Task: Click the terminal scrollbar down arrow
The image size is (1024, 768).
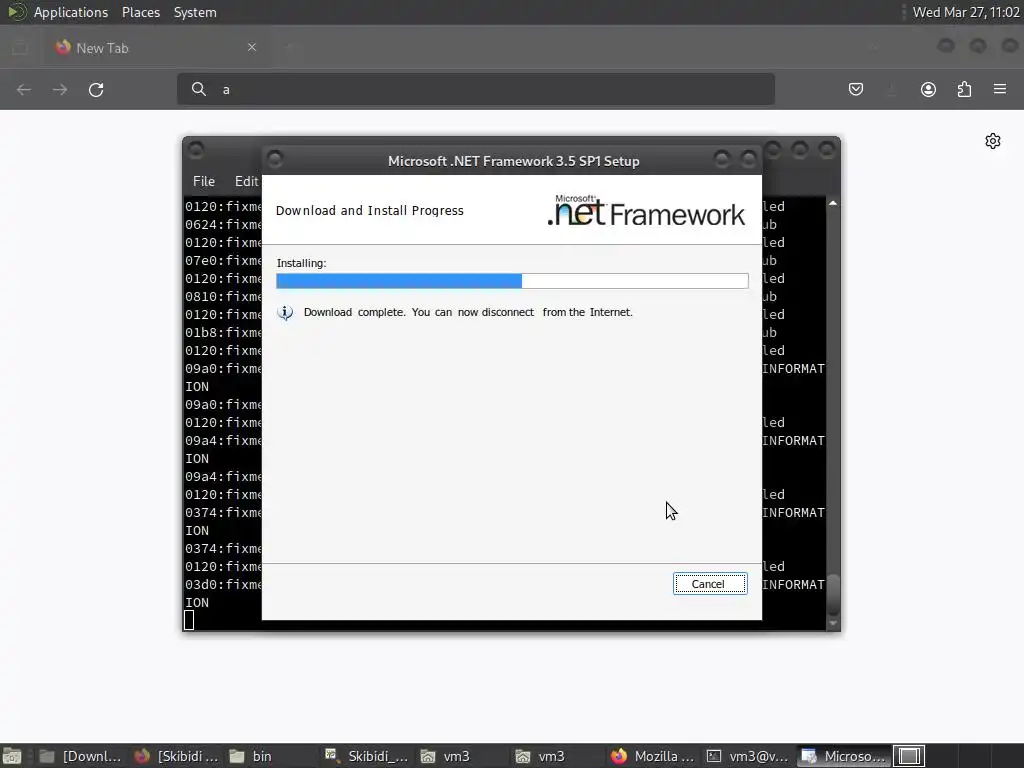Action: [833, 624]
